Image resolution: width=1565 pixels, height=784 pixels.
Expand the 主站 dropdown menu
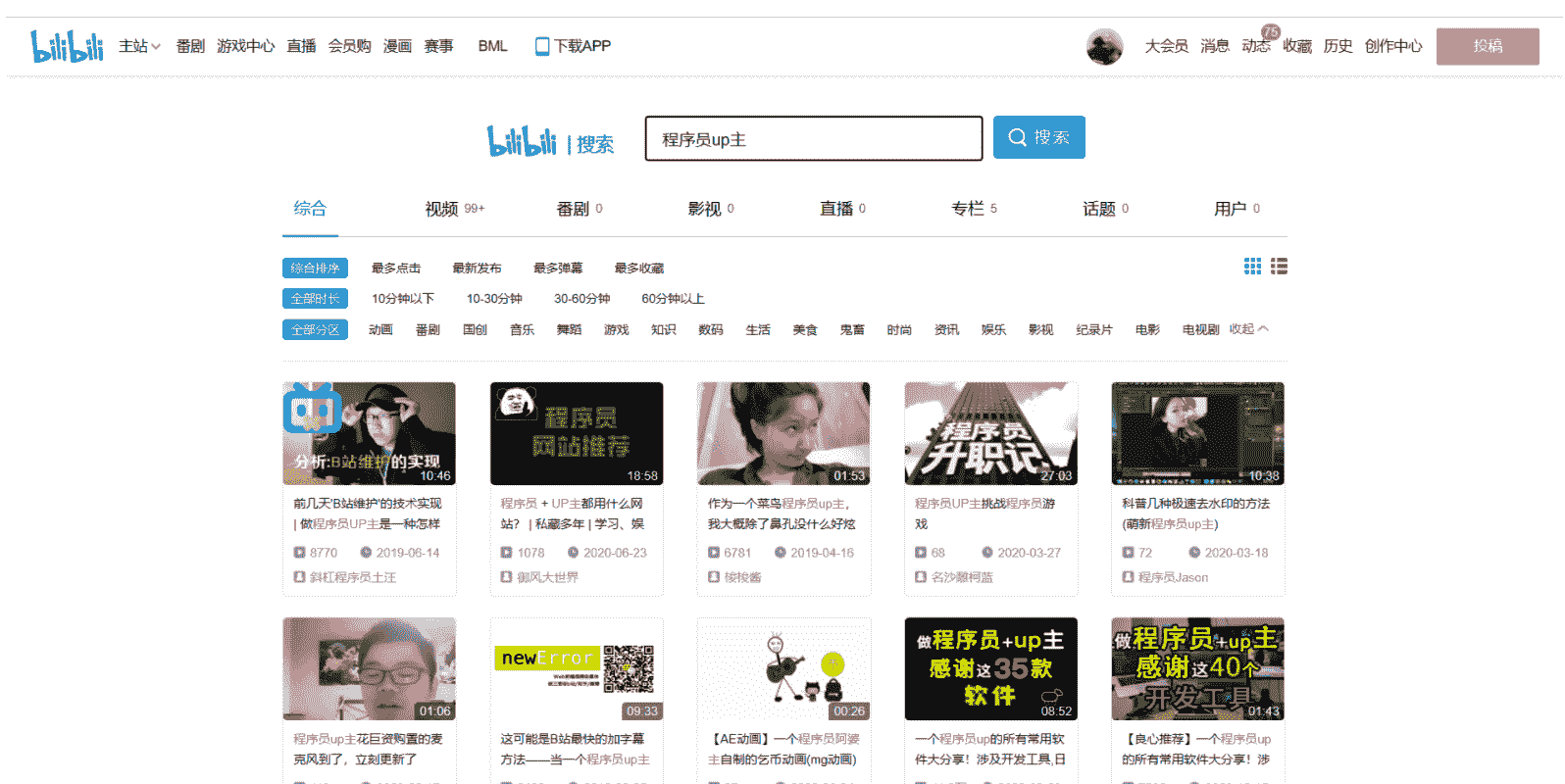tap(139, 46)
